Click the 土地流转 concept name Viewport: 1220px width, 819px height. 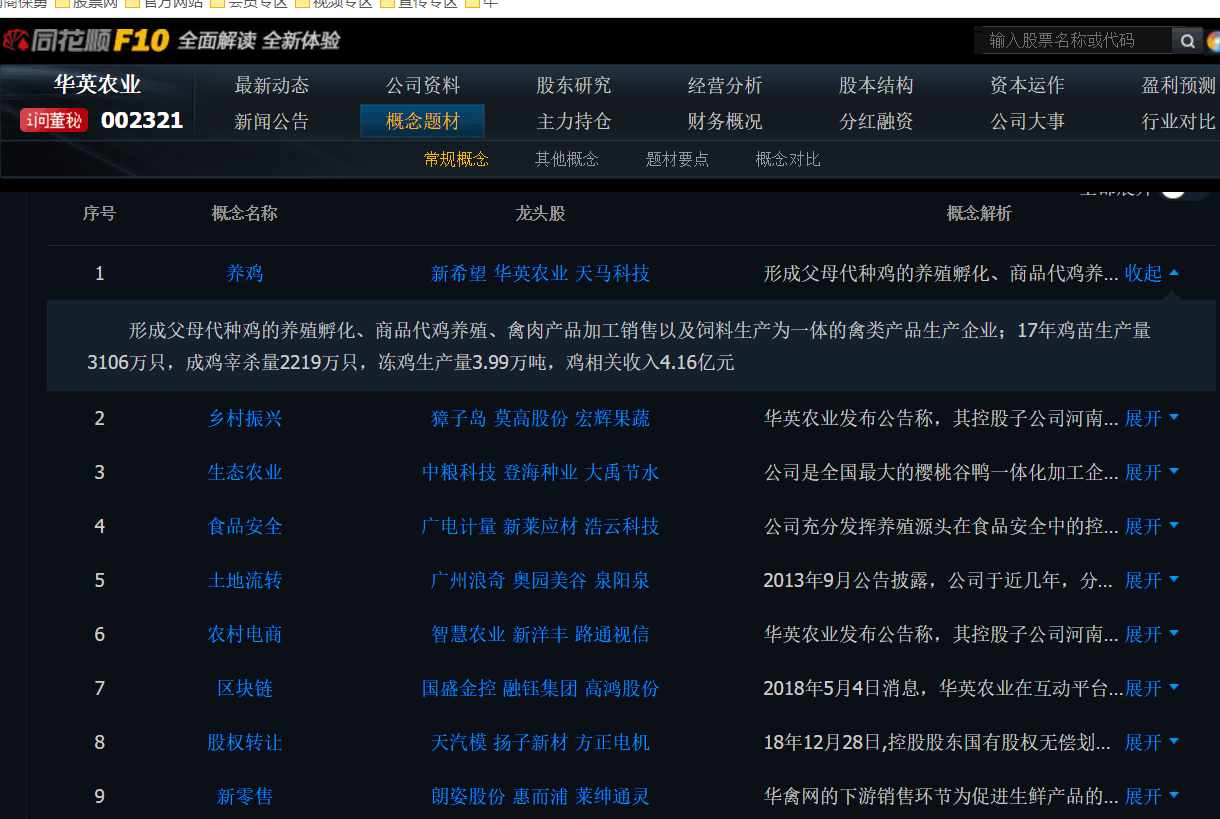point(245,580)
